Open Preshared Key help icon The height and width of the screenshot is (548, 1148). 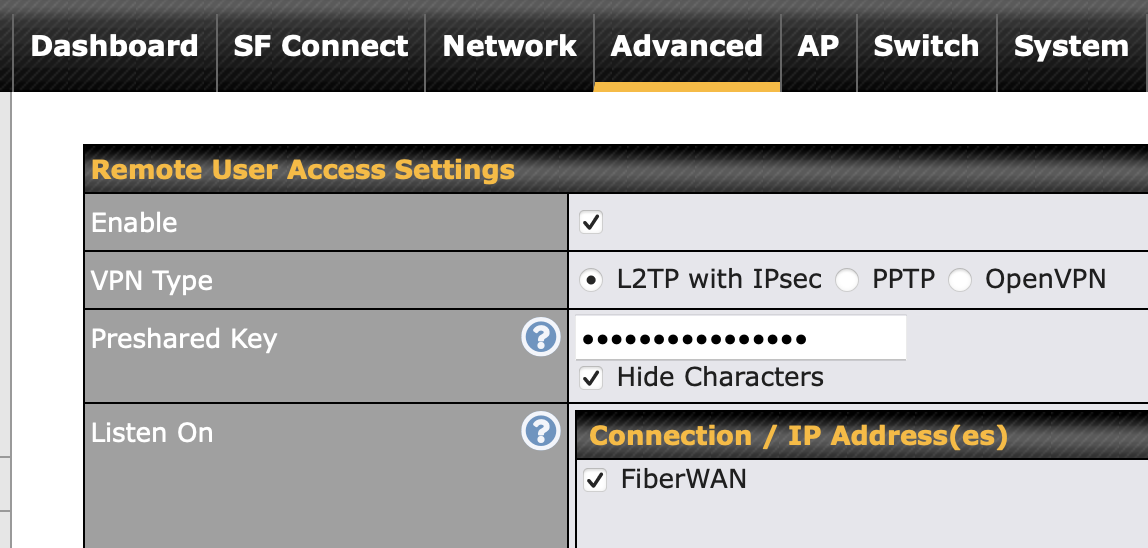point(540,338)
